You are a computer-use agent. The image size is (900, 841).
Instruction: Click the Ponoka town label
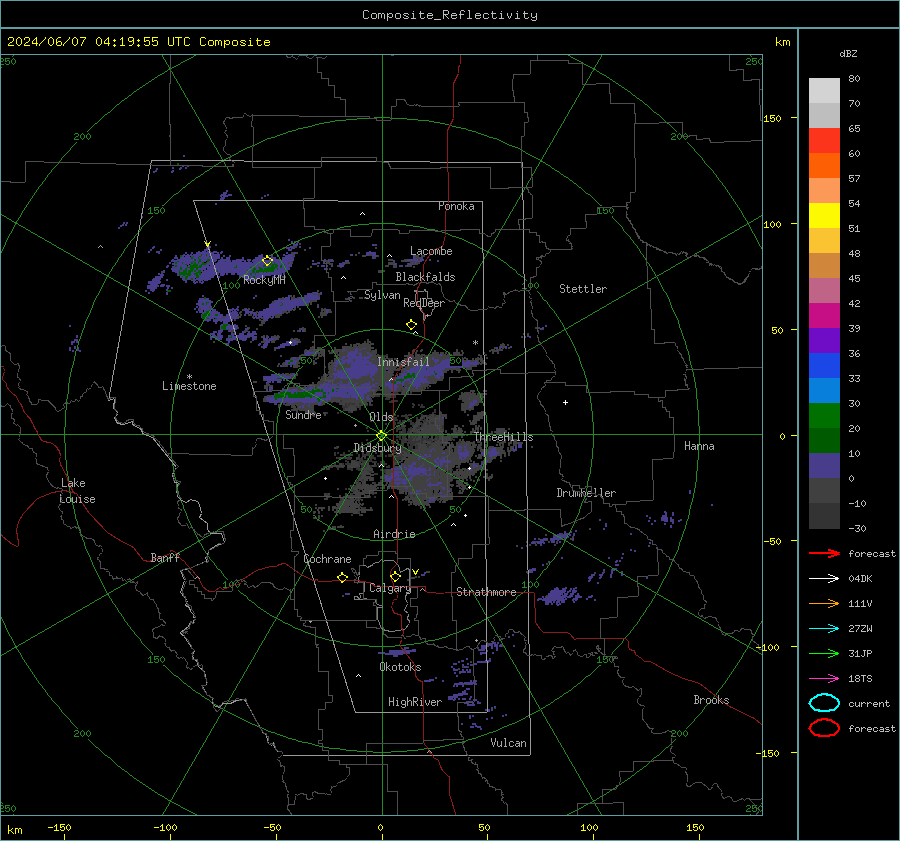(456, 206)
